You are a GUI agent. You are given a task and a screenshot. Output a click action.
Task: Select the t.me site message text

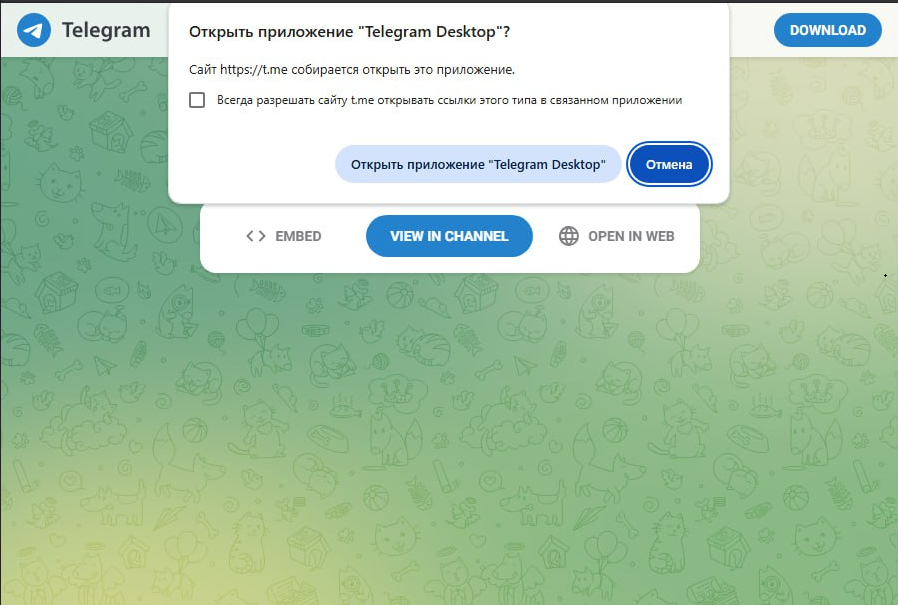352,70
